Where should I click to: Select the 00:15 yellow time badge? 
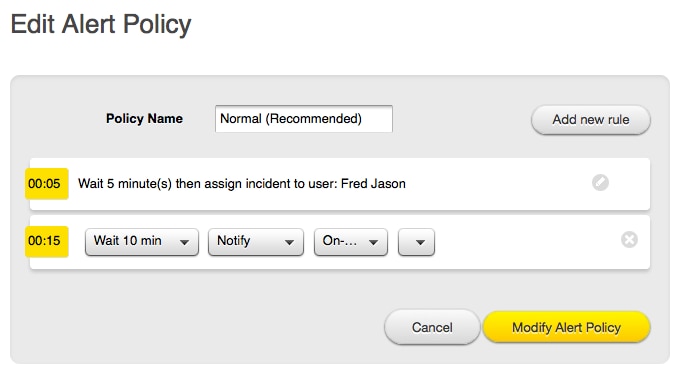click(46, 241)
